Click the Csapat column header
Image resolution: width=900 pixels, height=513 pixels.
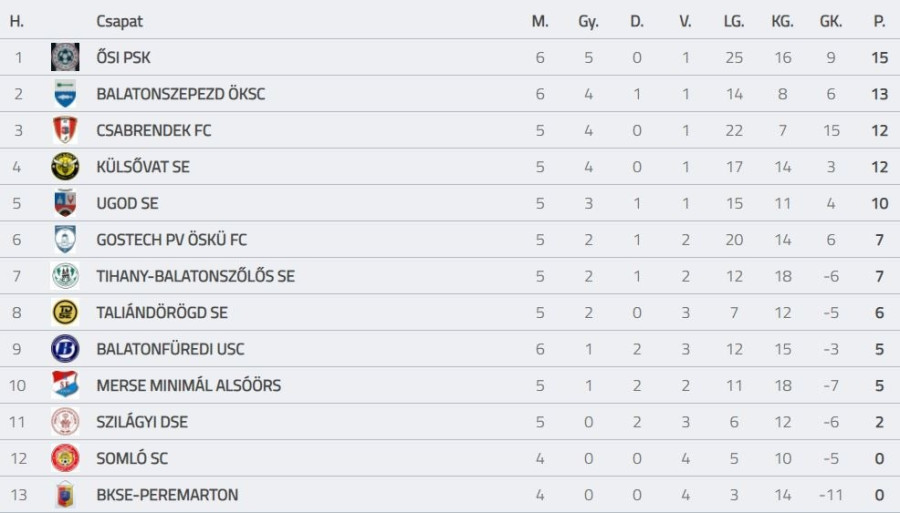click(x=118, y=21)
